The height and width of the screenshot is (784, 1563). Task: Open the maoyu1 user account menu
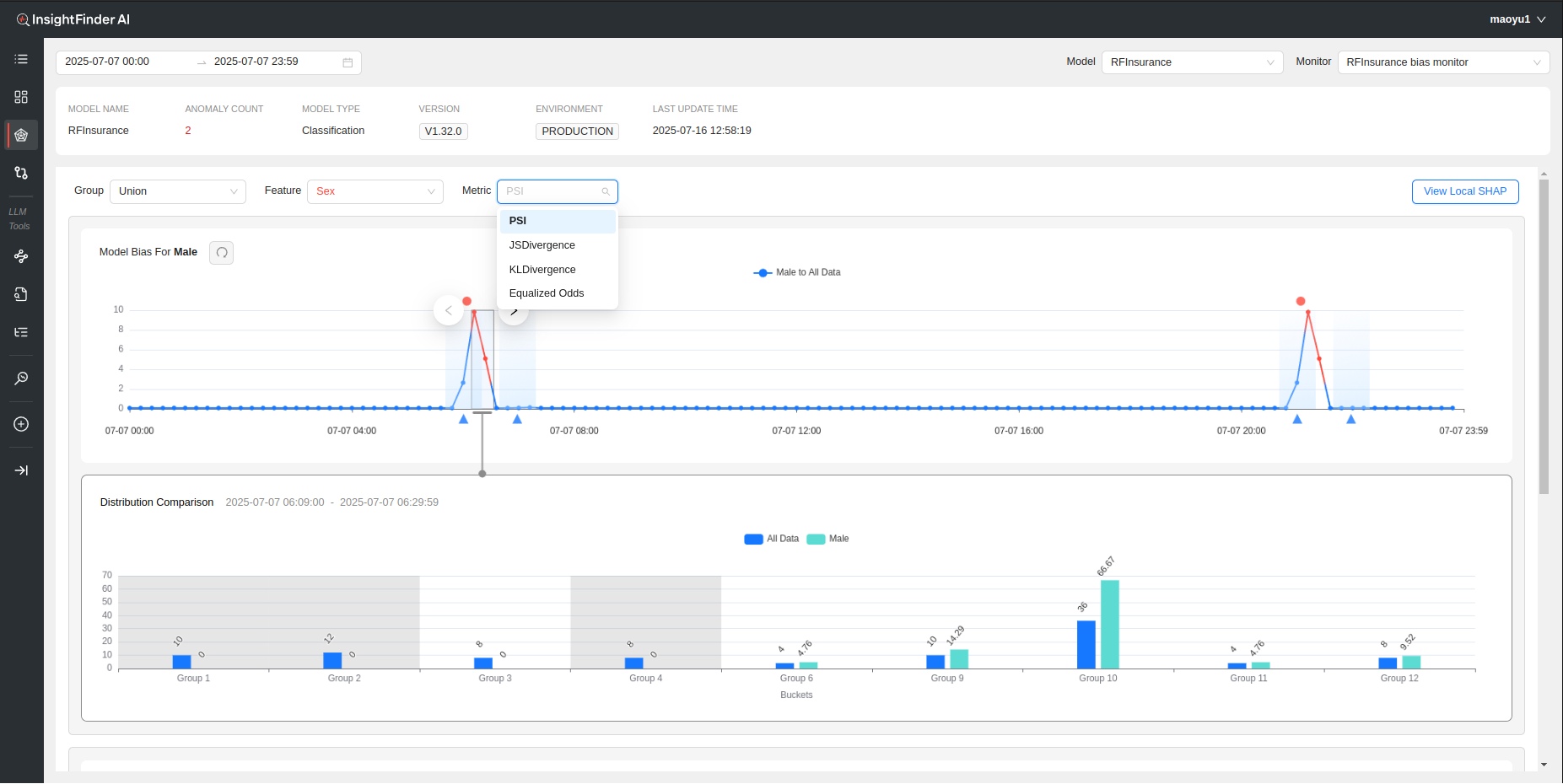pos(1517,19)
